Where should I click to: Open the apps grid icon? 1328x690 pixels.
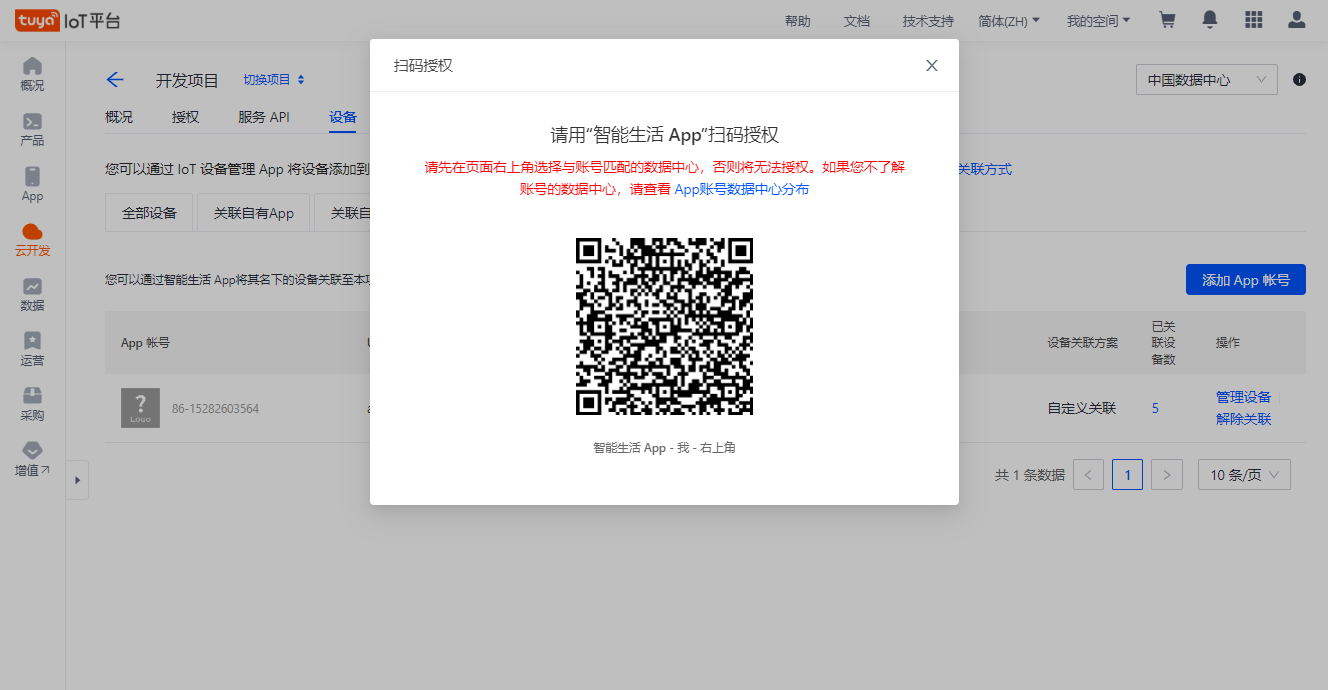[x=1254, y=20]
